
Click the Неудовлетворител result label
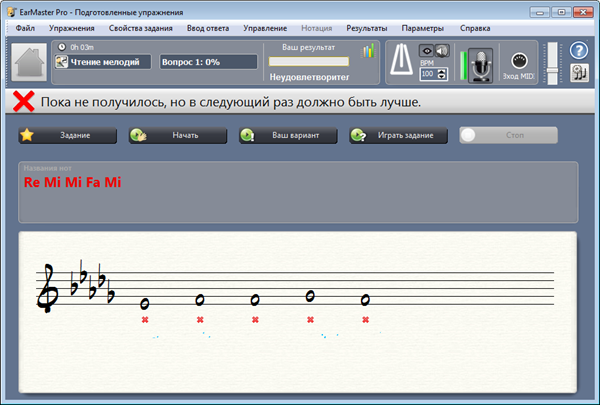click(309, 77)
